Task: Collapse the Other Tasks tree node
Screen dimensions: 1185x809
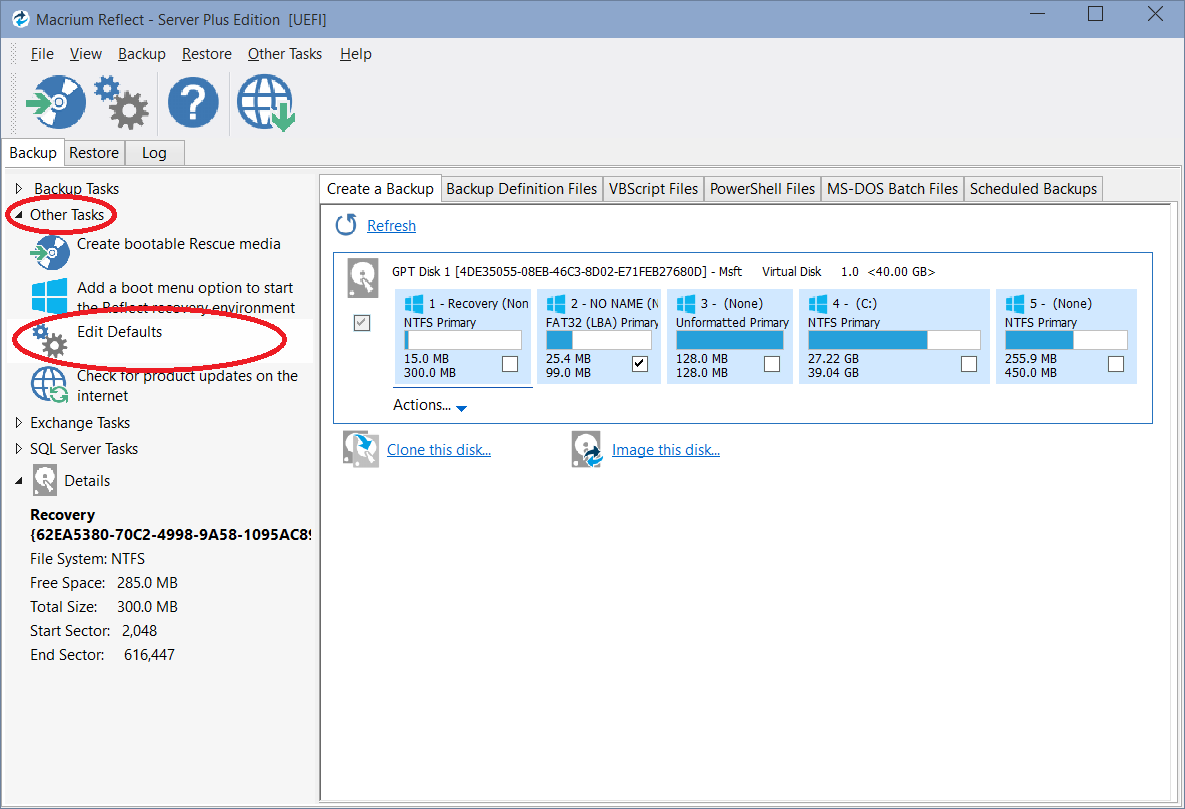Action: (19, 215)
